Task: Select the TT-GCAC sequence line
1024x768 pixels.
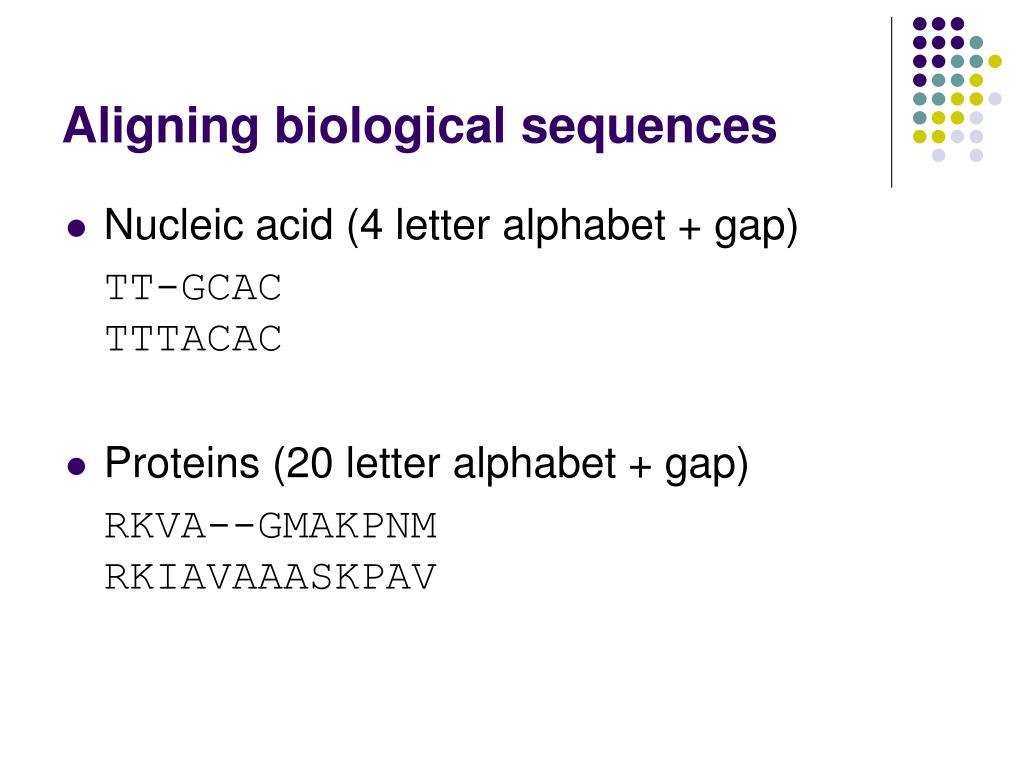Action: tap(193, 288)
